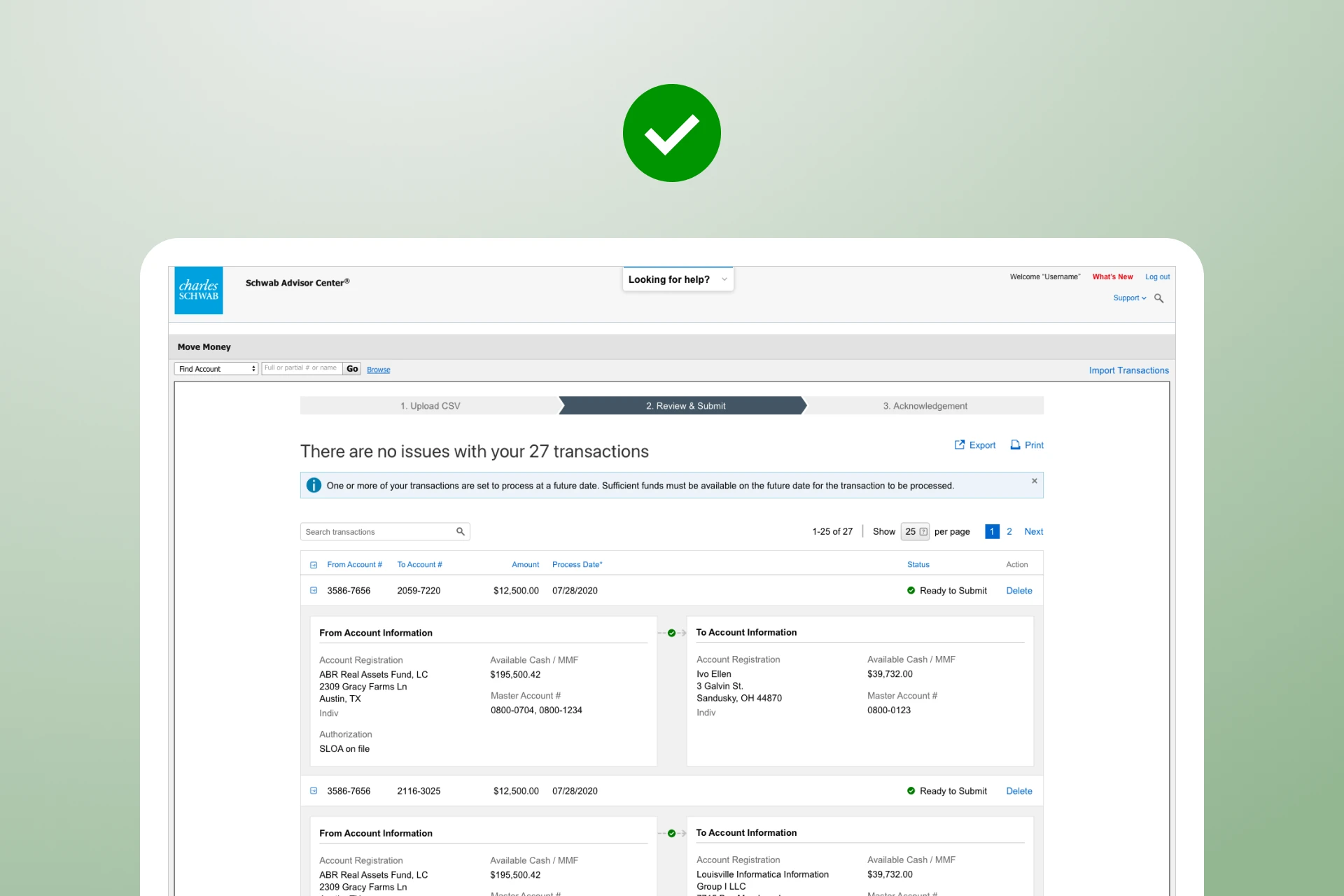Change the 25 per page selector
1344x896 pixels.
coord(915,531)
